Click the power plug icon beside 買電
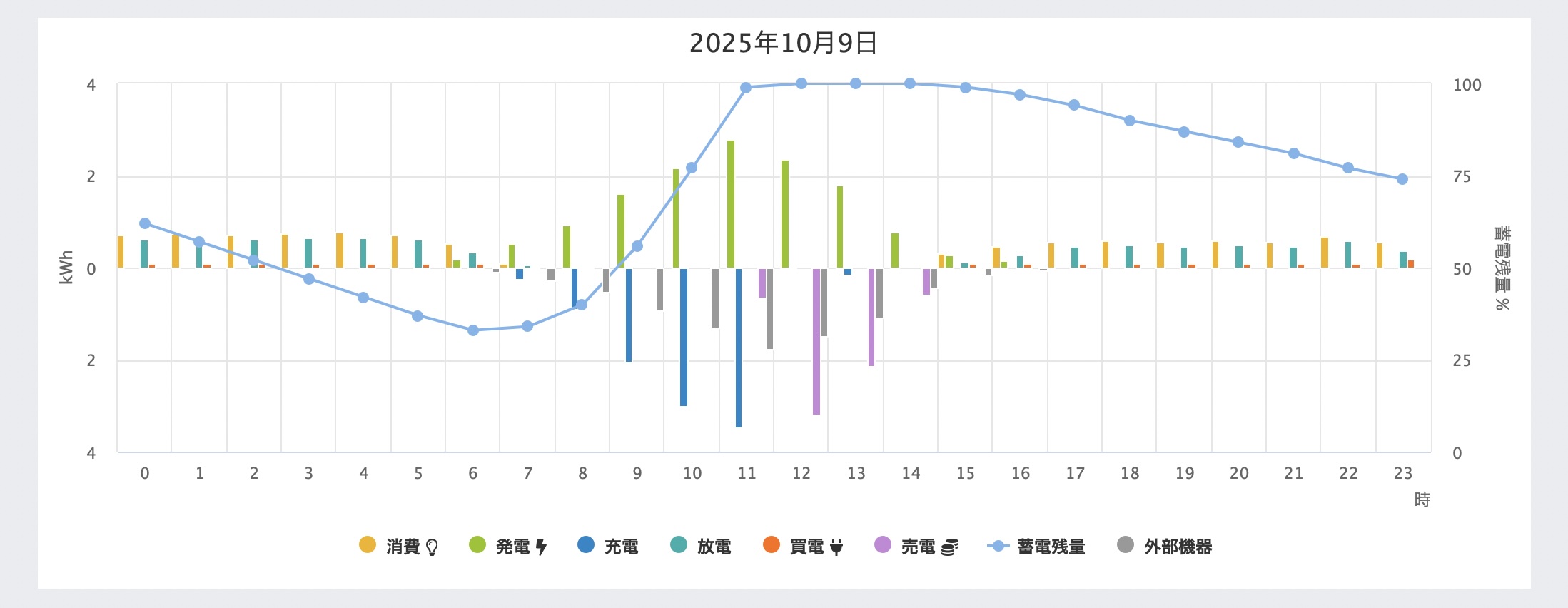 [836, 547]
